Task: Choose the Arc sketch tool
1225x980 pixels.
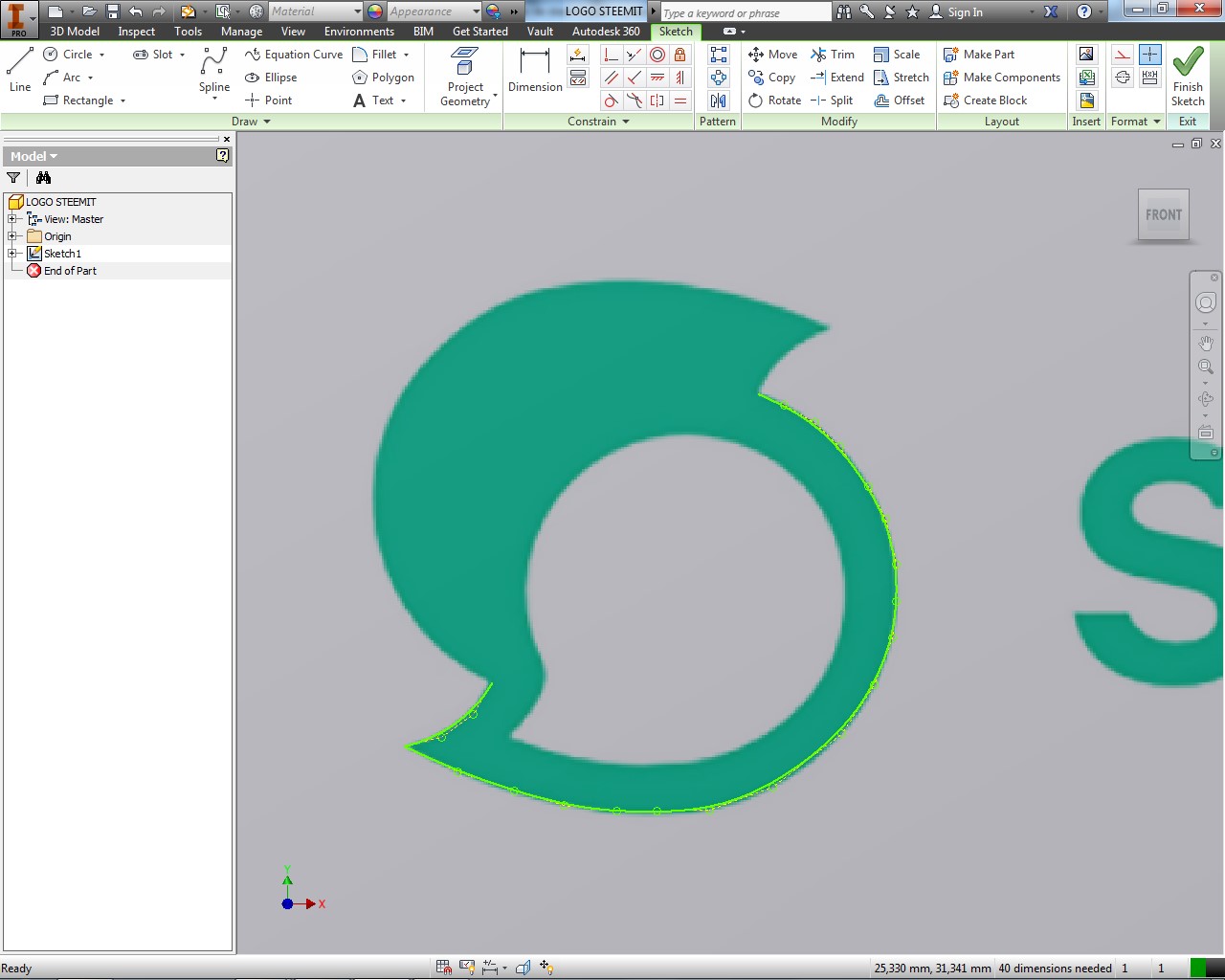Action: pyautogui.click(x=62, y=78)
